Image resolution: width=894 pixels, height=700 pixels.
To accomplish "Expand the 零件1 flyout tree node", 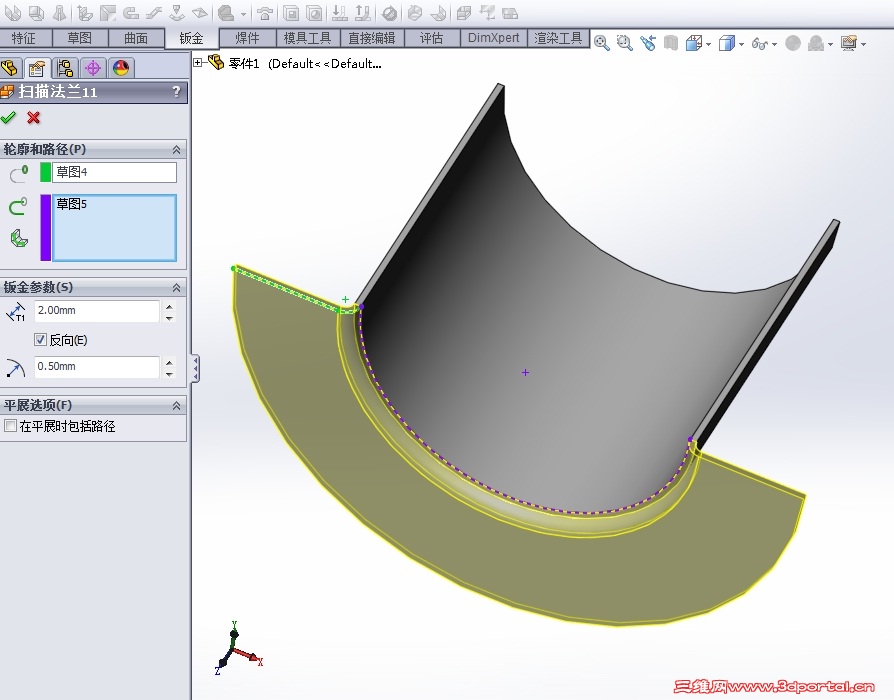I will (x=198, y=63).
